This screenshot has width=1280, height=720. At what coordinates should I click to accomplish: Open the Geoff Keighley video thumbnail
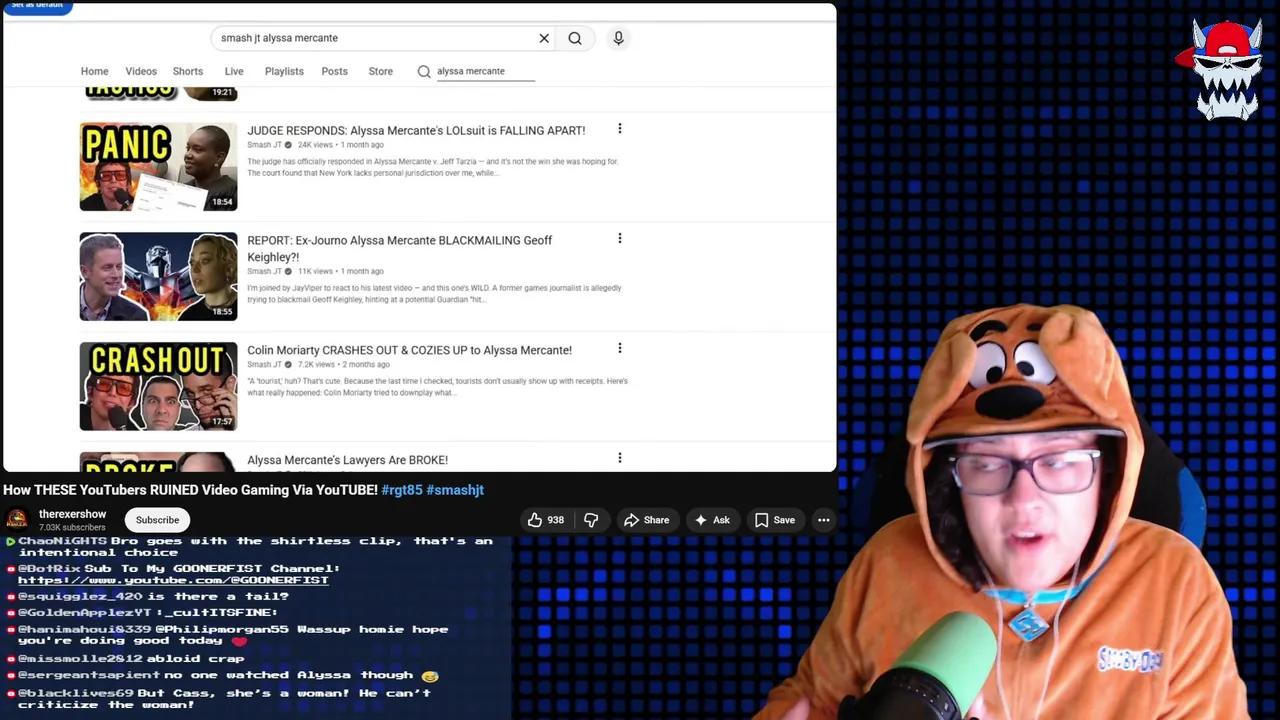click(x=158, y=277)
